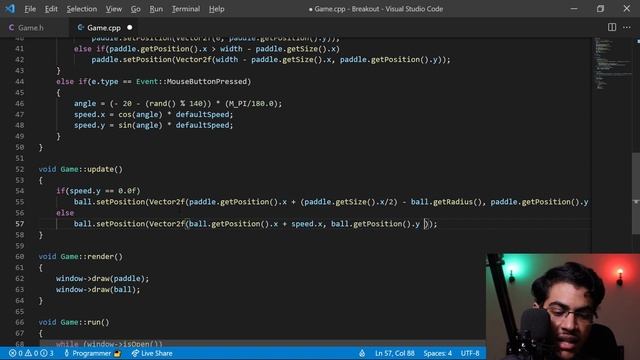Open the Selection menu

click(82, 9)
